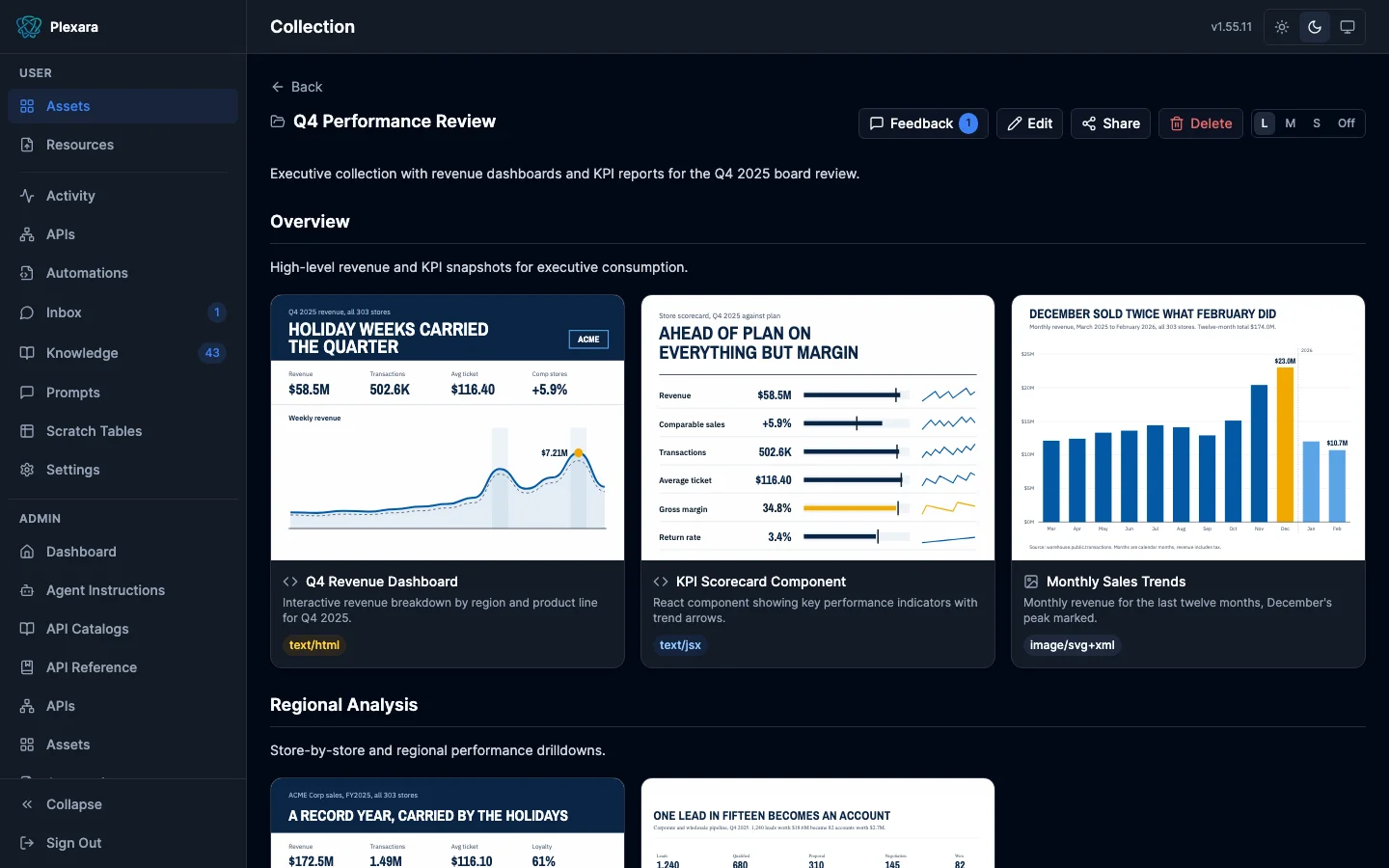Collapse the sidebar

[123, 804]
